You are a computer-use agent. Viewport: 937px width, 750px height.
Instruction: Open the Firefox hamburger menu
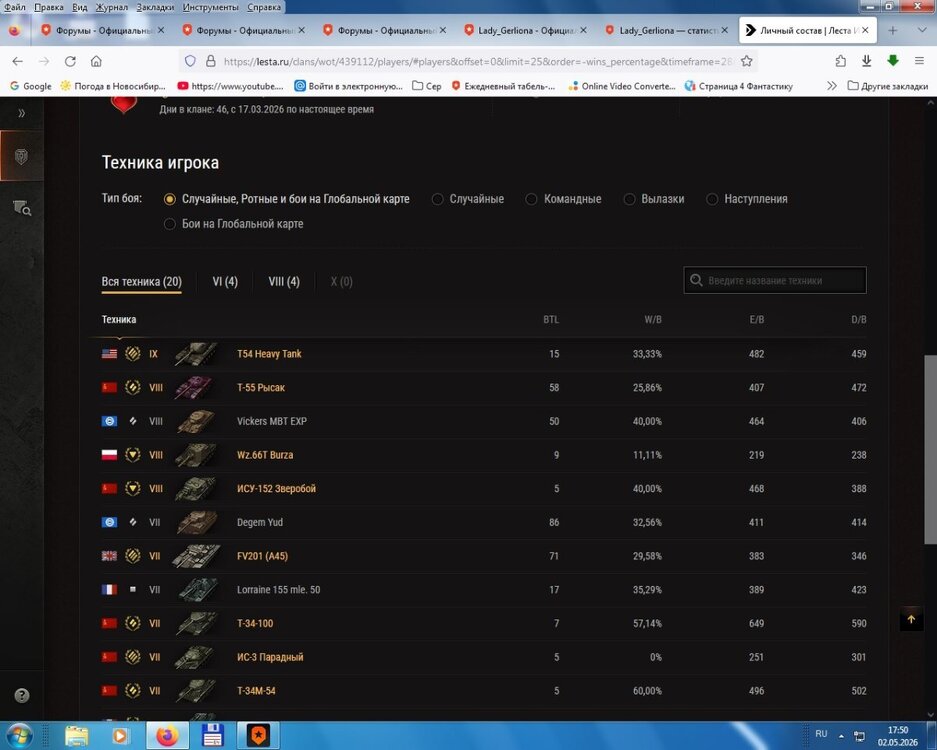tap(920, 61)
